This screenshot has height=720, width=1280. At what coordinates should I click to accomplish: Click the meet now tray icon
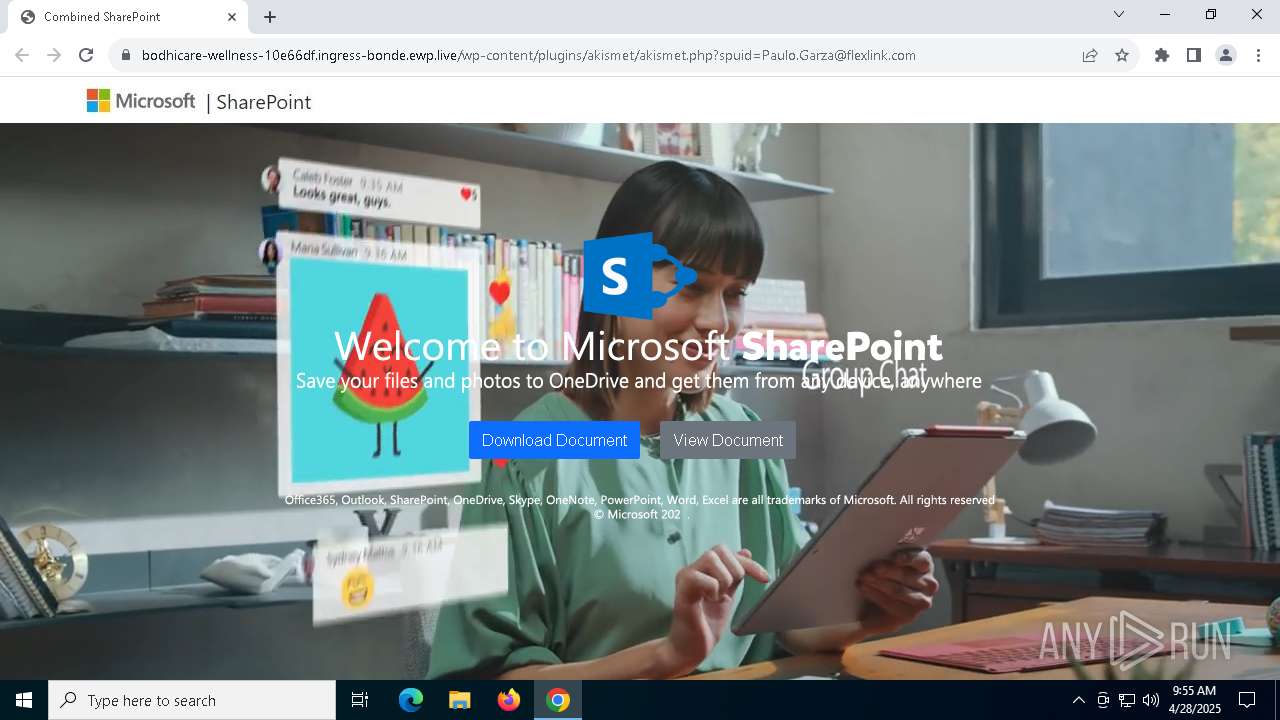pos(1103,700)
